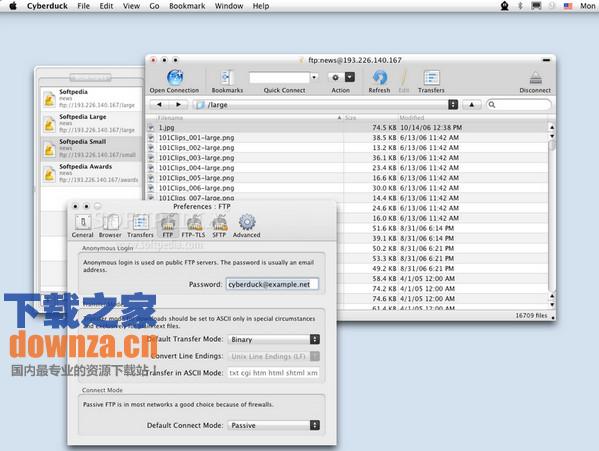
Task: Click the search magnifier icon
Action: pyautogui.click(x=492, y=105)
